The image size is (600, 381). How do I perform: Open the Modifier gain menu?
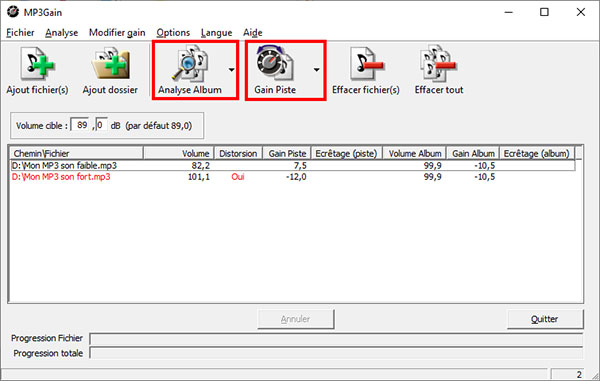tap(117, 33)
